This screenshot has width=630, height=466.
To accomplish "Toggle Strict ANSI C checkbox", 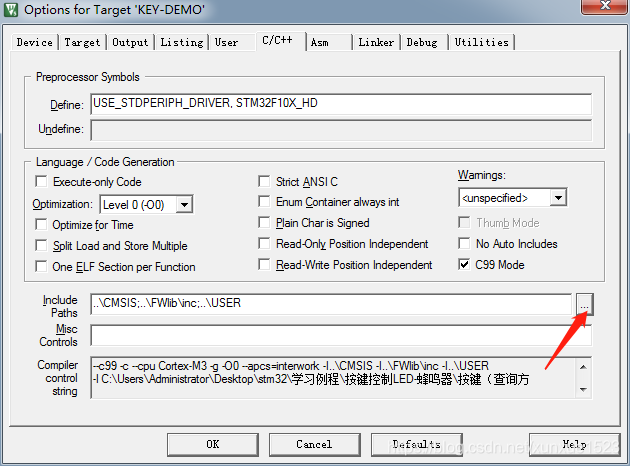I will click(x=264, y=181).
